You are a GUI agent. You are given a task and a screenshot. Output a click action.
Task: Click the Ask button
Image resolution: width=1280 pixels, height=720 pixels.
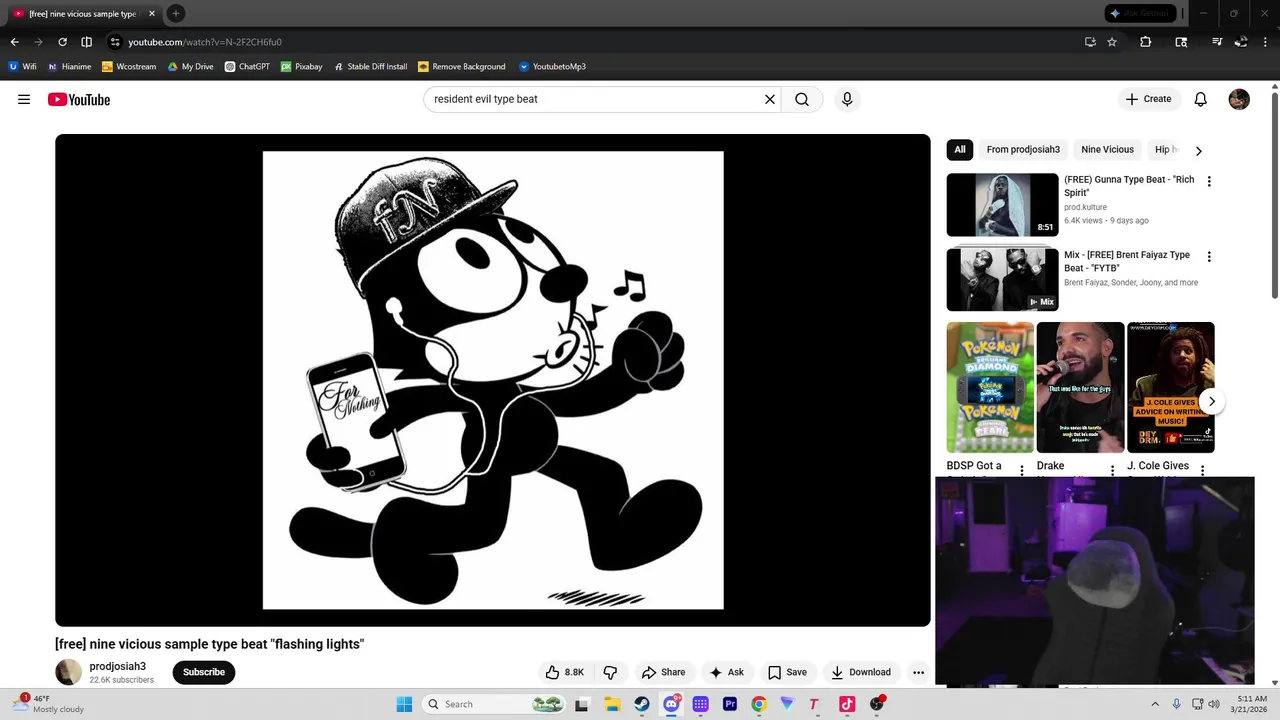pyautogui.click(x=727, y=672)
